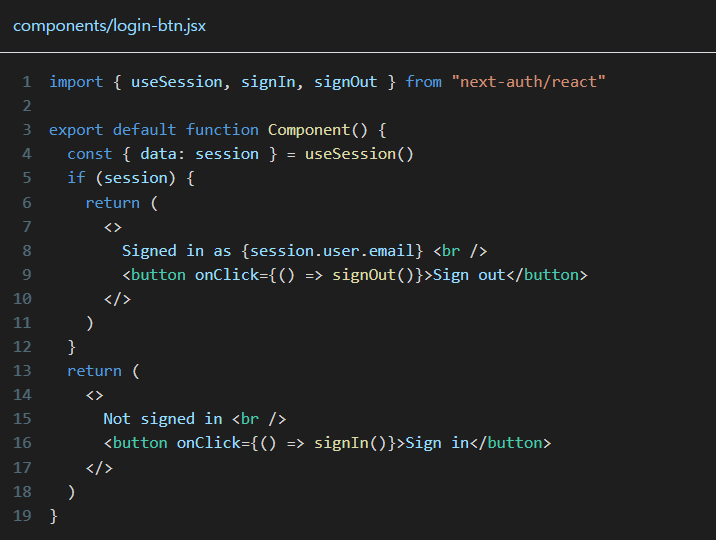Click line number 2 in the gutter
This screenshot has width=716, height=540.
(26, 106)
